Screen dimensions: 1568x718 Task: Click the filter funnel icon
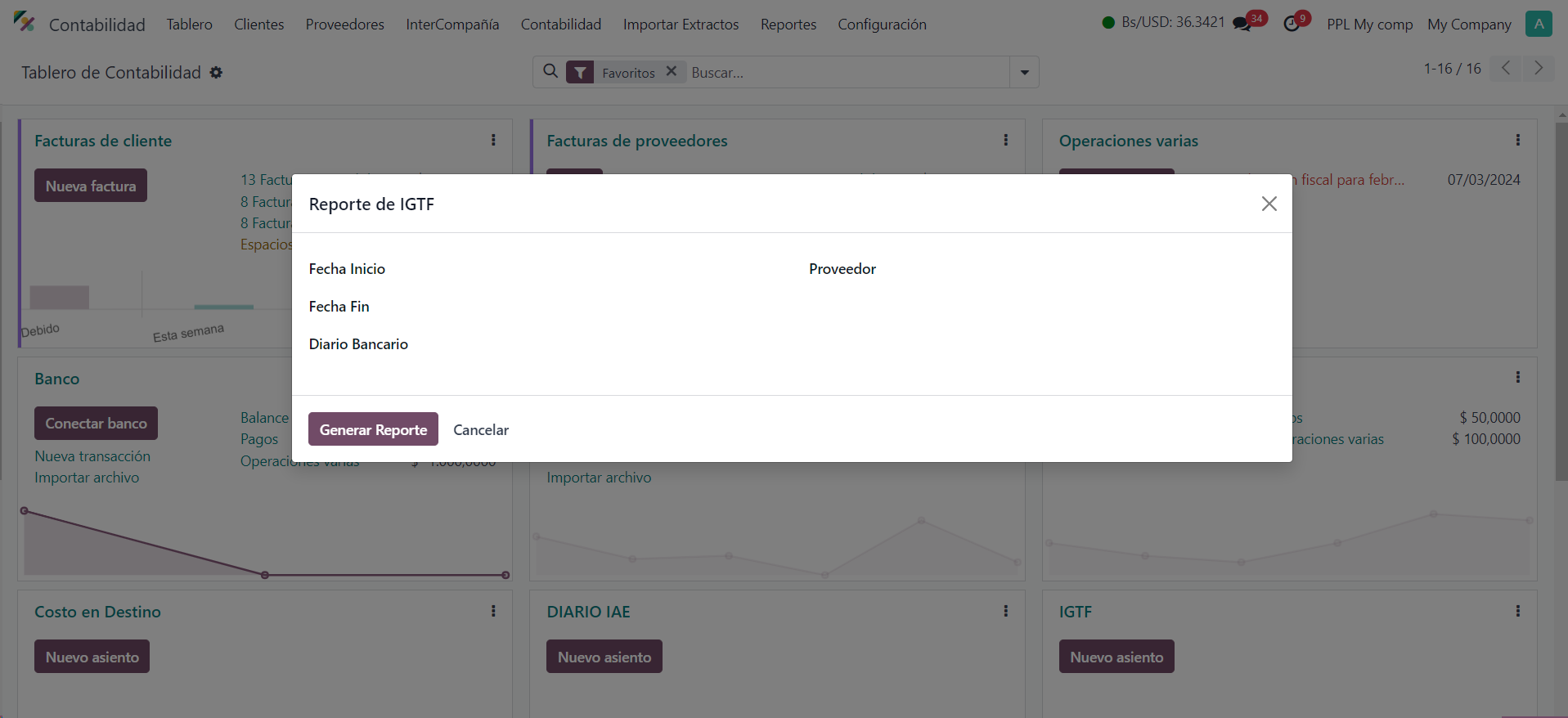(580, 73)
